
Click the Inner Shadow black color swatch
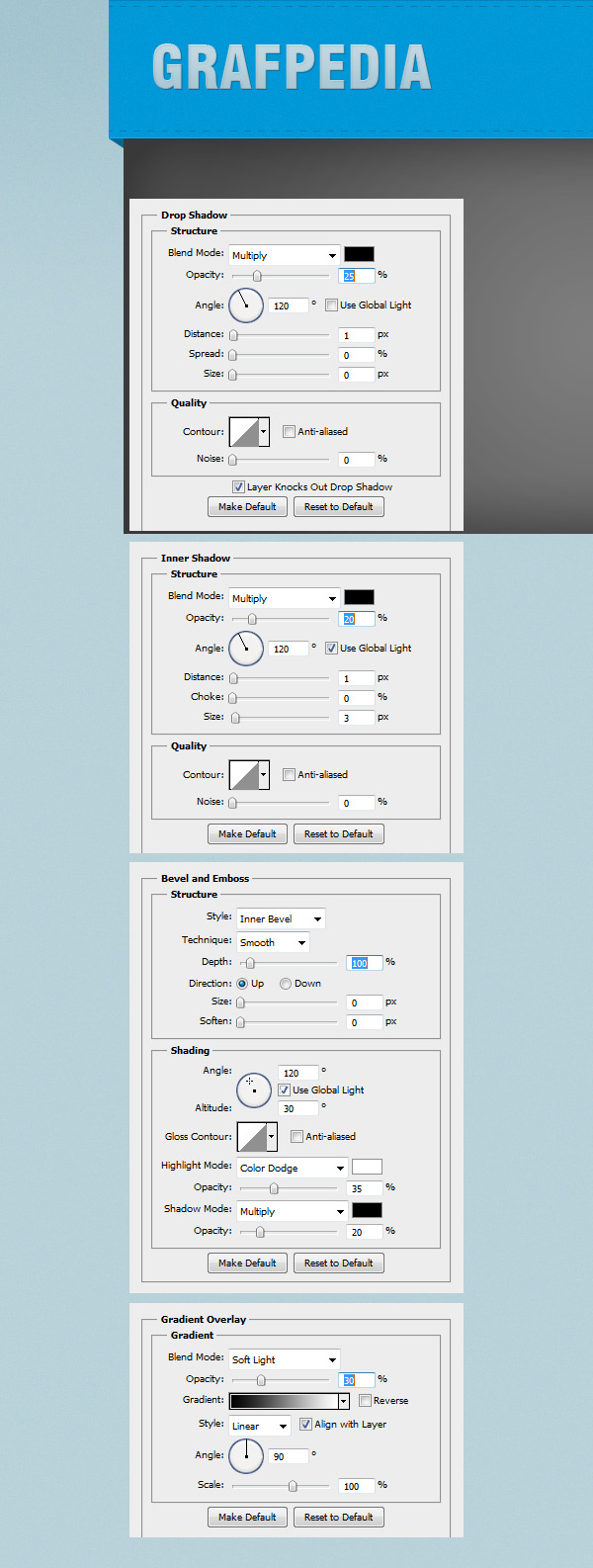tap(359, 597)
